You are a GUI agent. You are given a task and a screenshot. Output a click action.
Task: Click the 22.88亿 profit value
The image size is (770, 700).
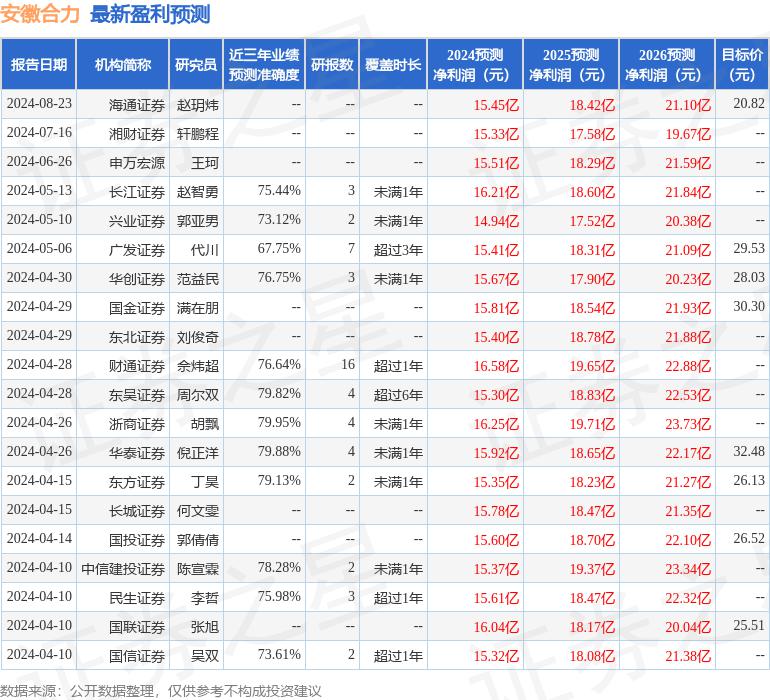688,366
